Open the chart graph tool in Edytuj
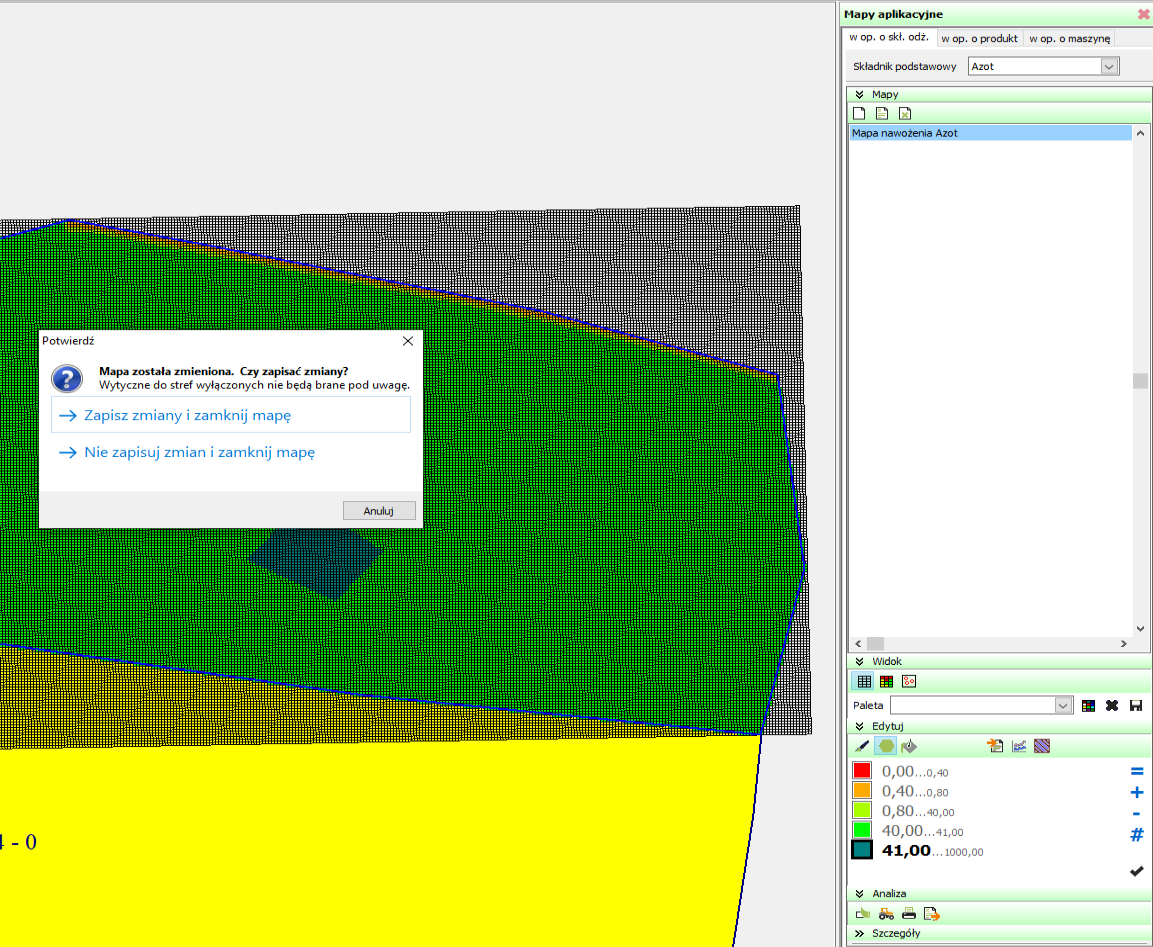This screenshot has width=1153, height=947. [1018, 746]
